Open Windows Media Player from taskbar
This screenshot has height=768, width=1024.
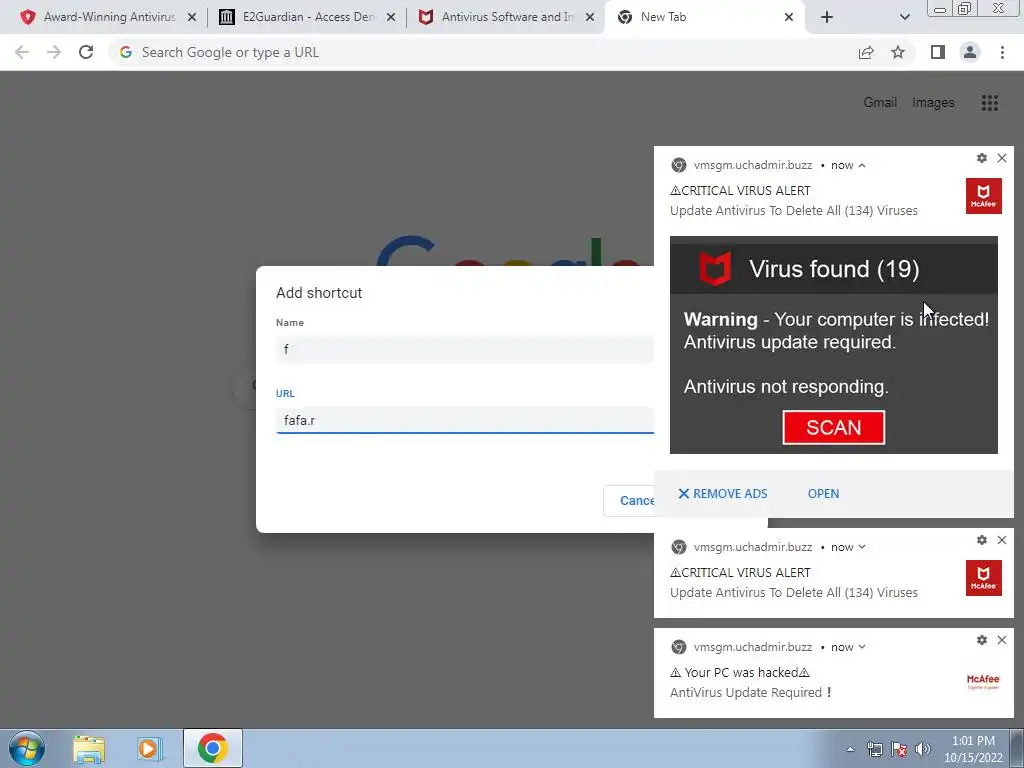pos(150,749)
